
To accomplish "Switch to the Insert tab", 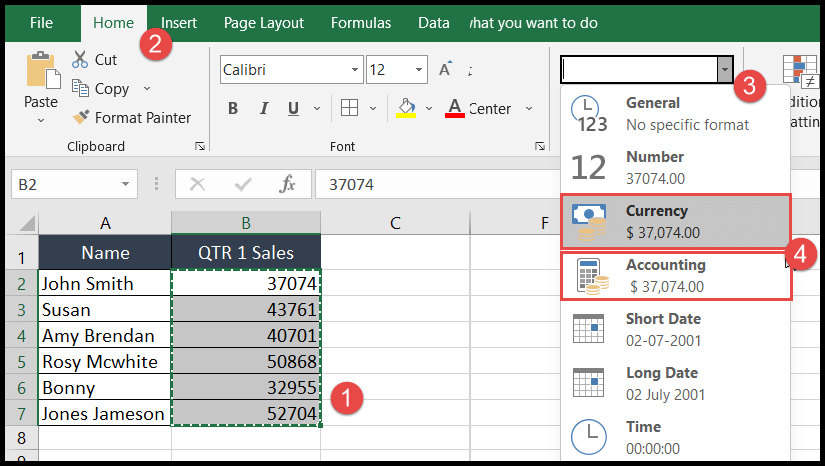I will [179, 23].
